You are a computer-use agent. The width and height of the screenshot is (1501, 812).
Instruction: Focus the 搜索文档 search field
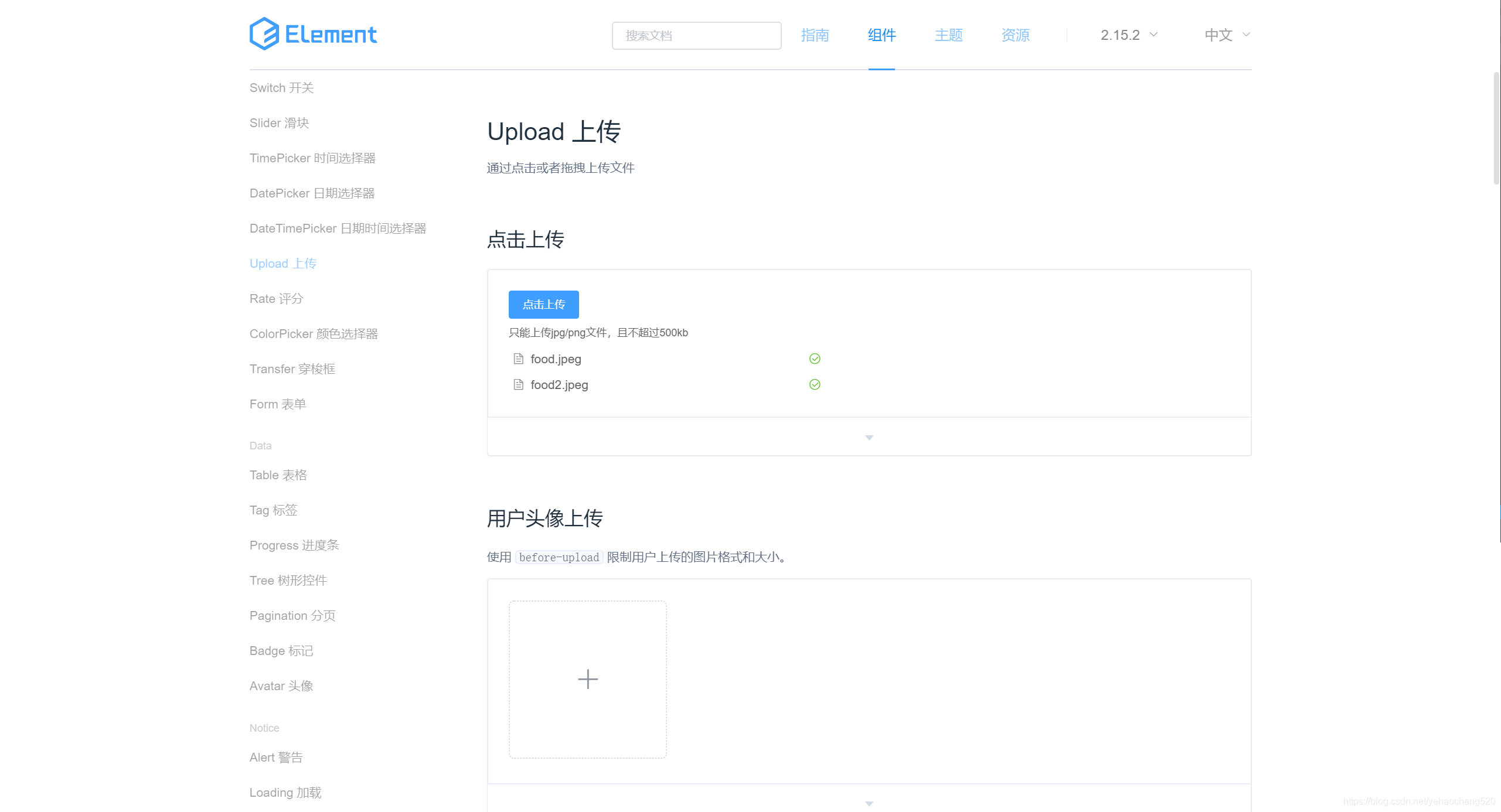click(696, 36)
